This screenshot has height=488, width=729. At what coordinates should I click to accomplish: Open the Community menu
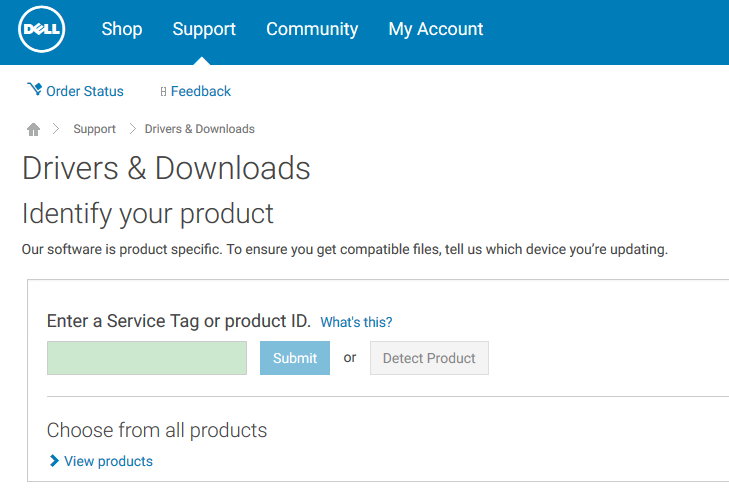[x=312, y=29]
